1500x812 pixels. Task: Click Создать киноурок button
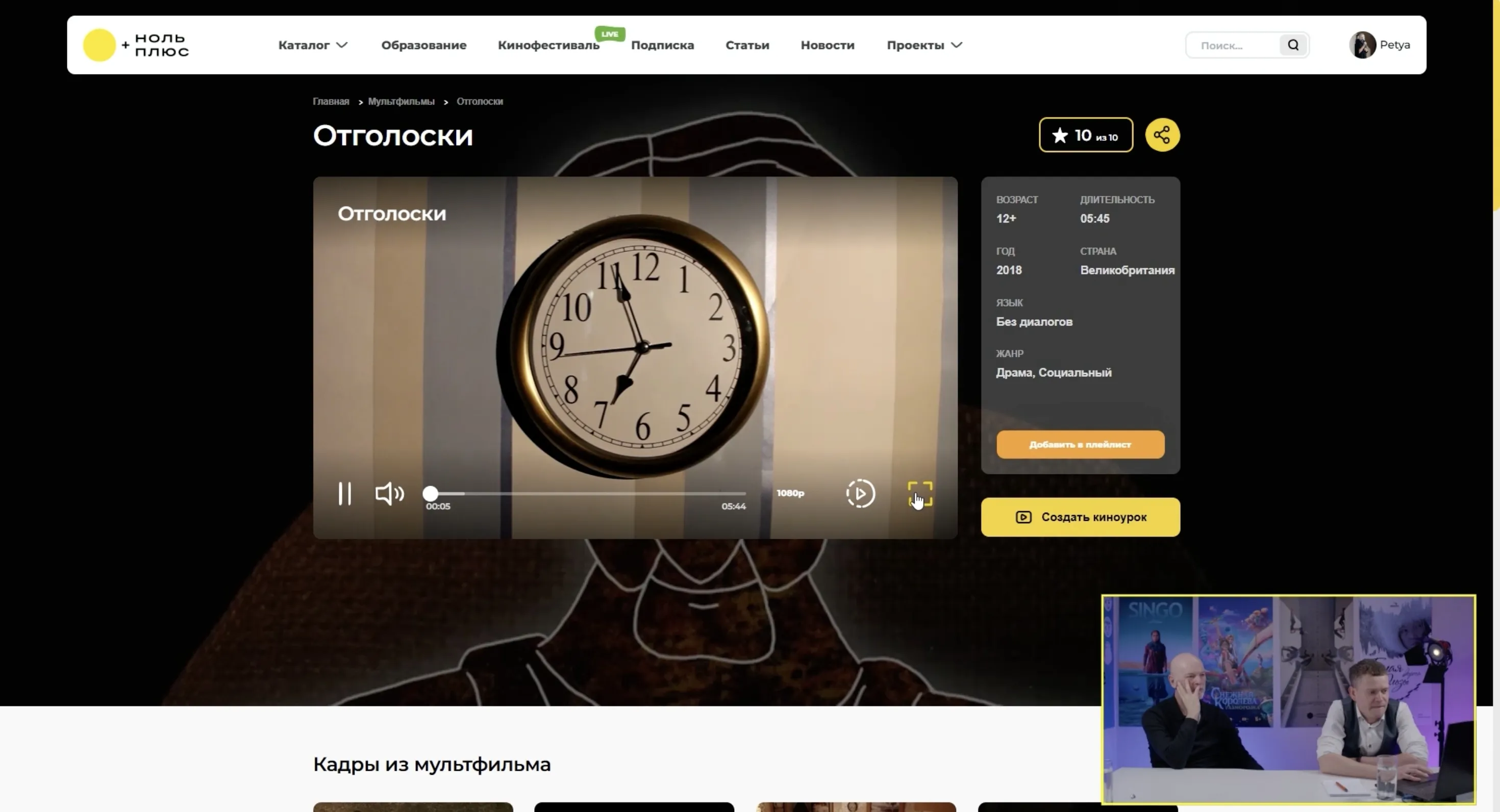1080,517
